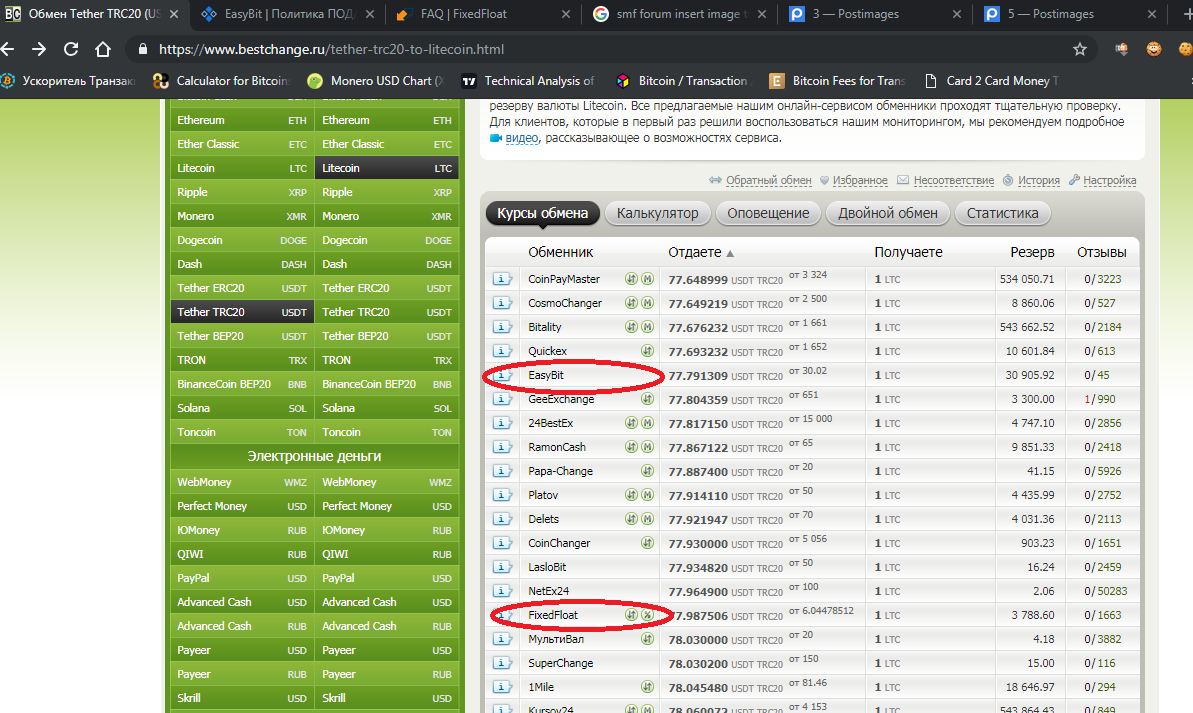Open the История link
This screenshot has width=1193, height=713.
coord(1039,180)
